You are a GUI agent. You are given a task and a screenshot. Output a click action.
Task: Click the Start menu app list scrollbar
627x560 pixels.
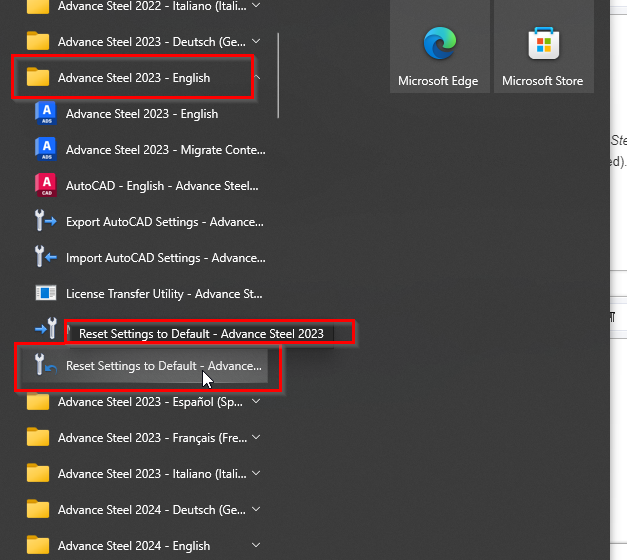coord(278,75)
